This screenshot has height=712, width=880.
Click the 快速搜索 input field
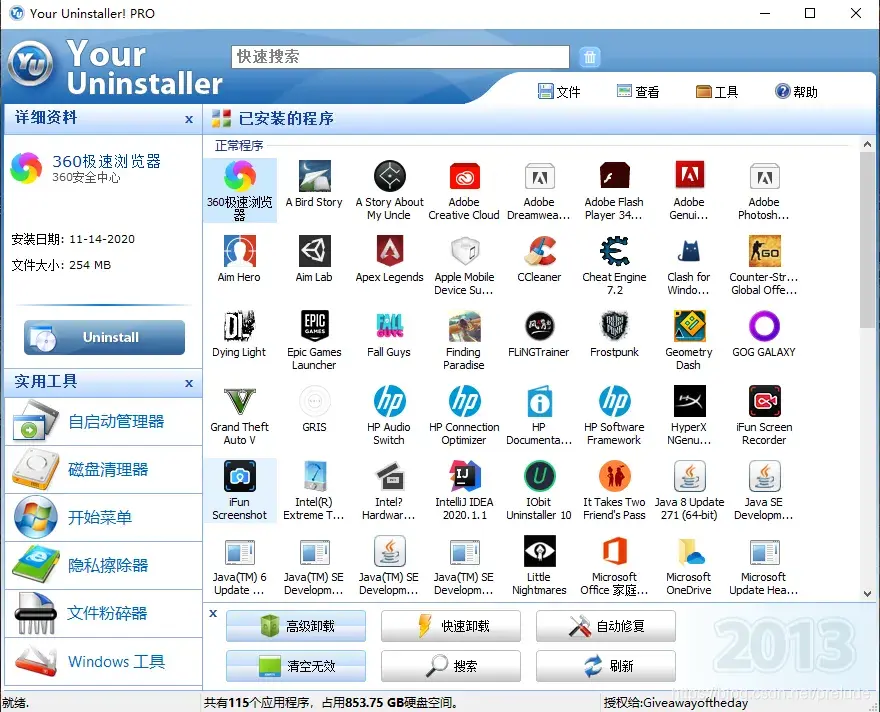click(x=400, y=57)
